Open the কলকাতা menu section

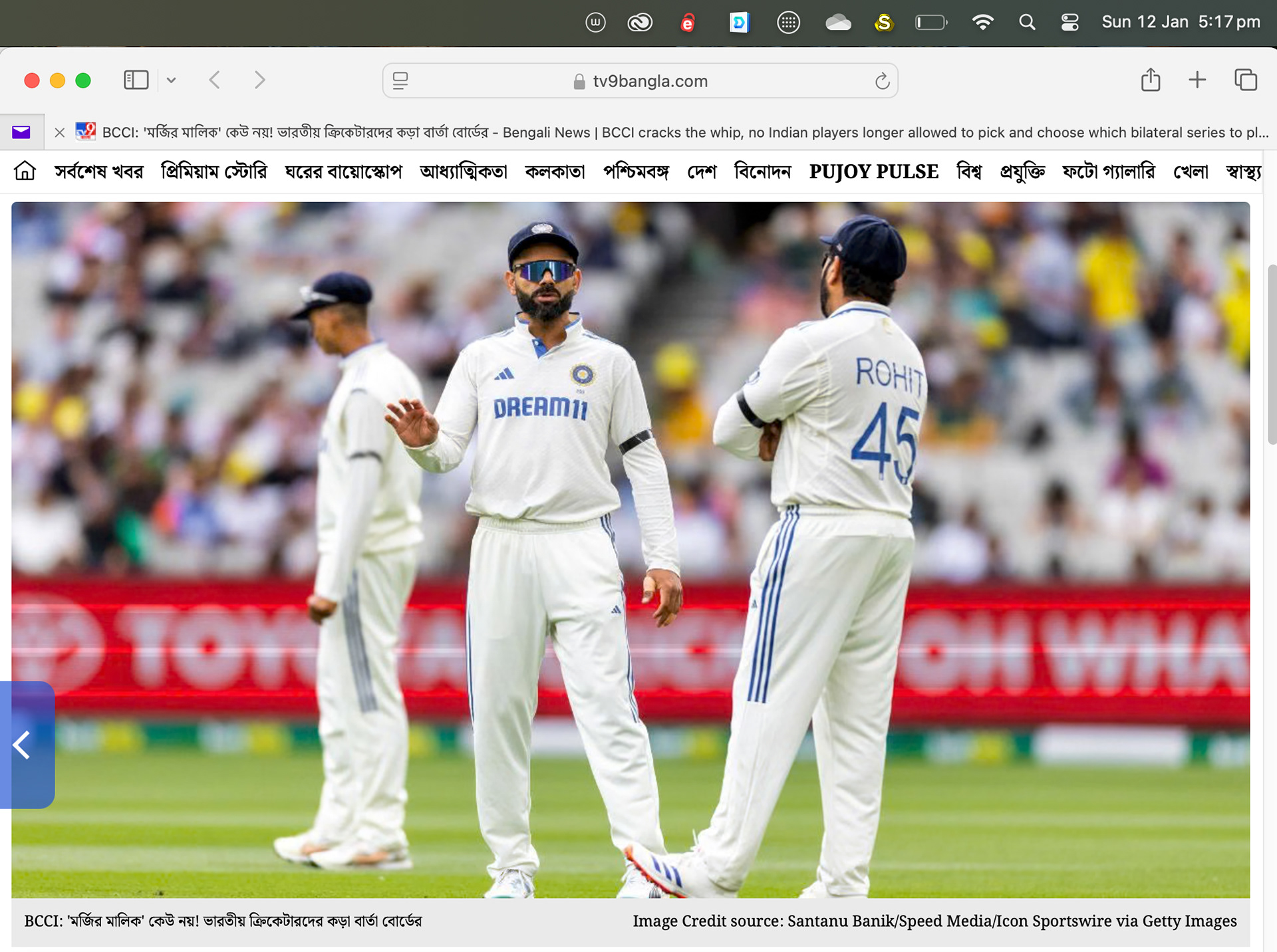point(555,172)
